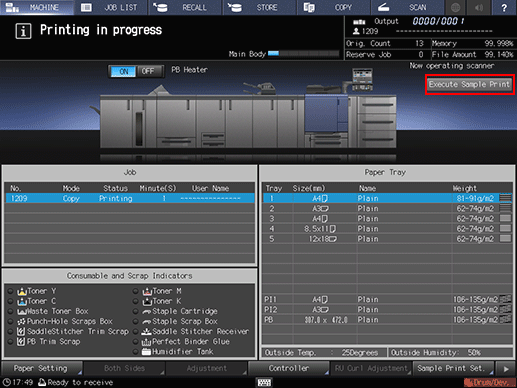Select PI2 A3 tray row
This screenshot has width=517, height=388.
[388, 310]
